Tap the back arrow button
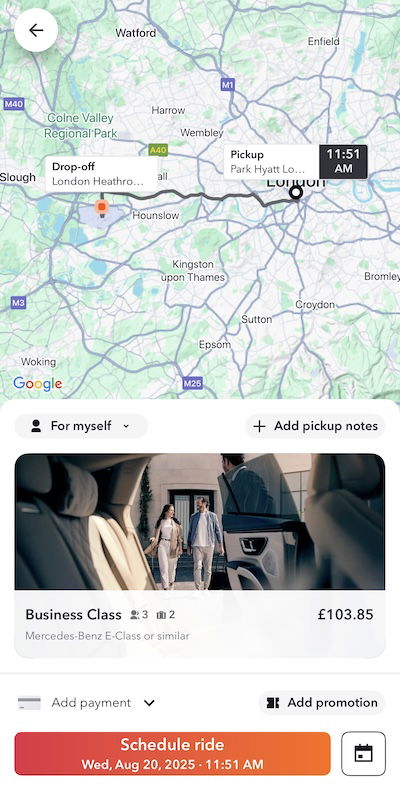 point(36,30)
